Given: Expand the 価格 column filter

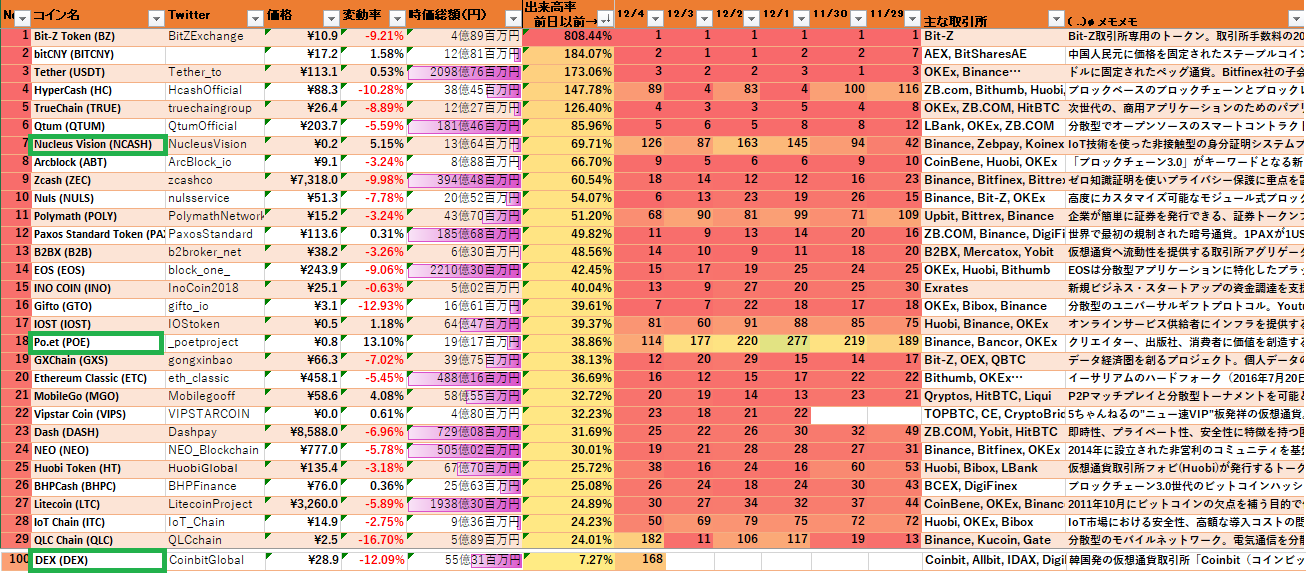Looking at the screenshot, I should click(x=331, y=18).
